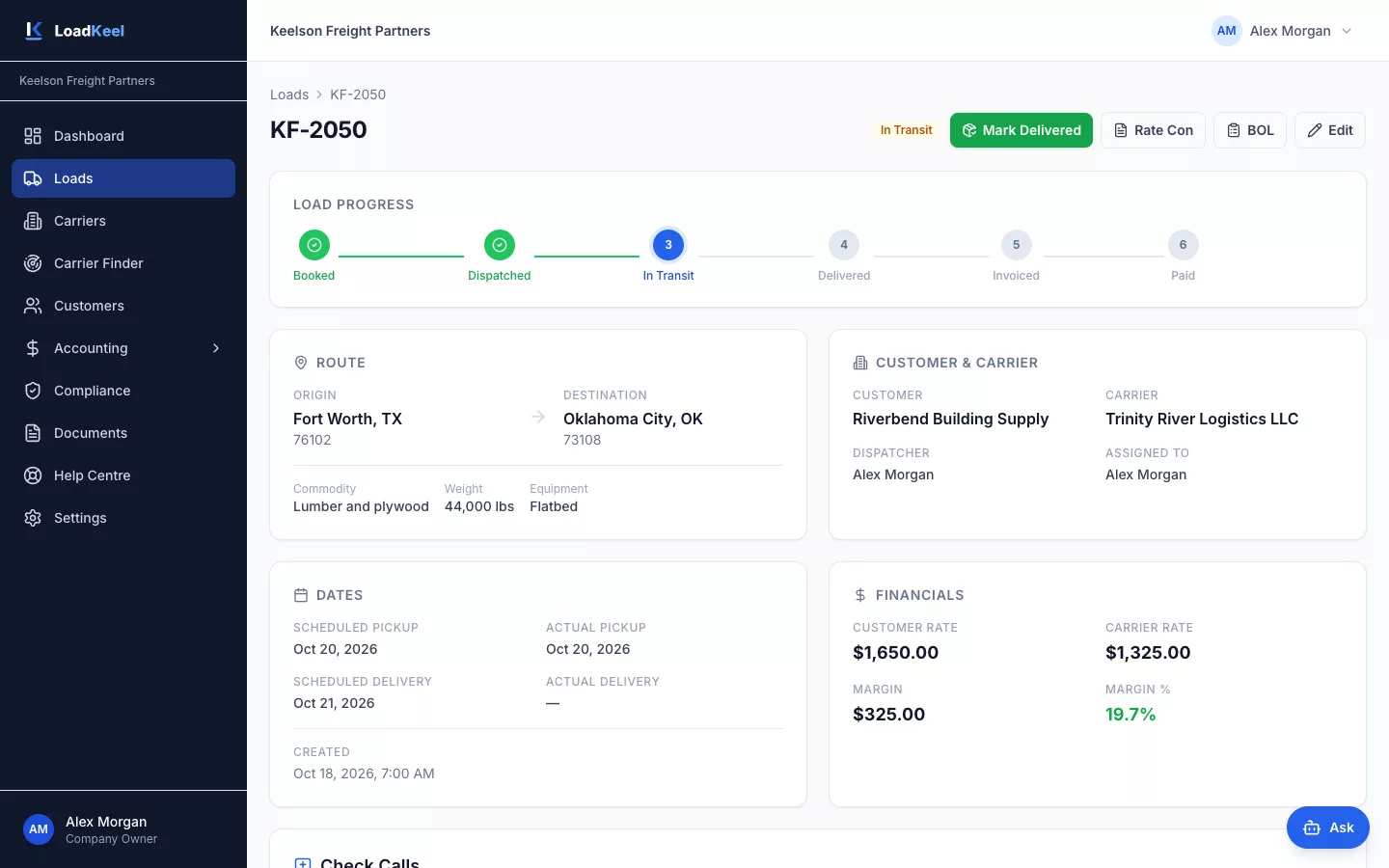Click the Loads truck icon in sidebar
The height and width of the screenshot is (868, 1389).
pyautogui.click(x=33, y=178)
